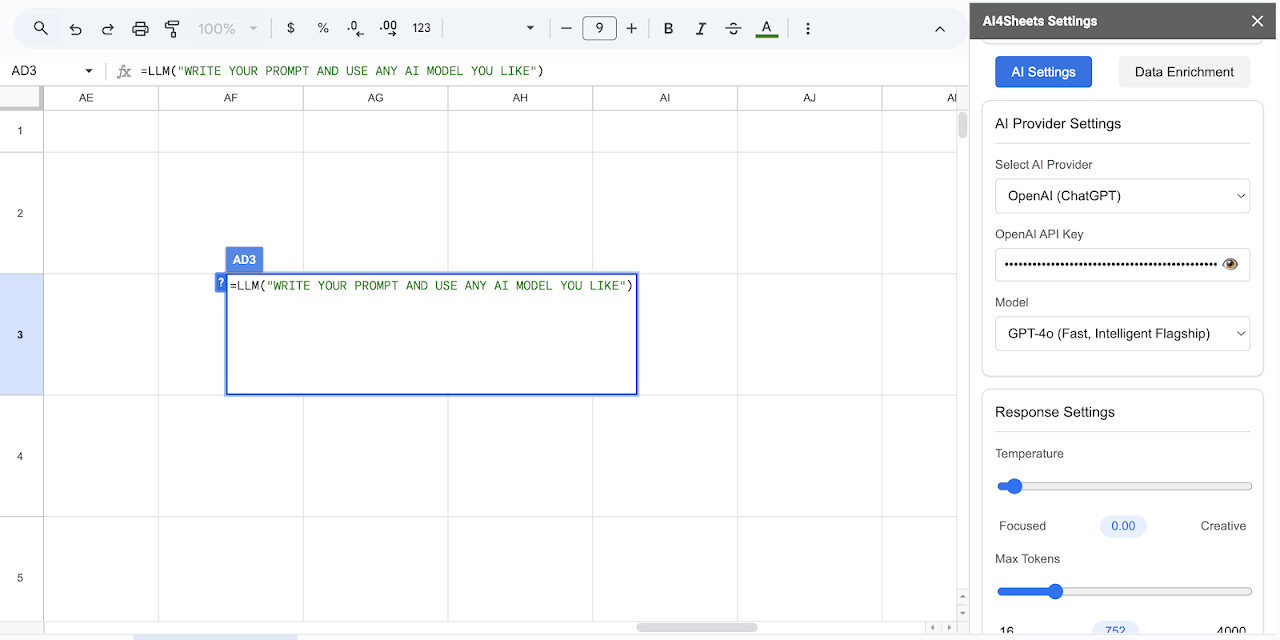Image resolution: width=1280 pixels, height=640 pixels.
Task: Apply percent format with the % icon
Action: (323, 28)
